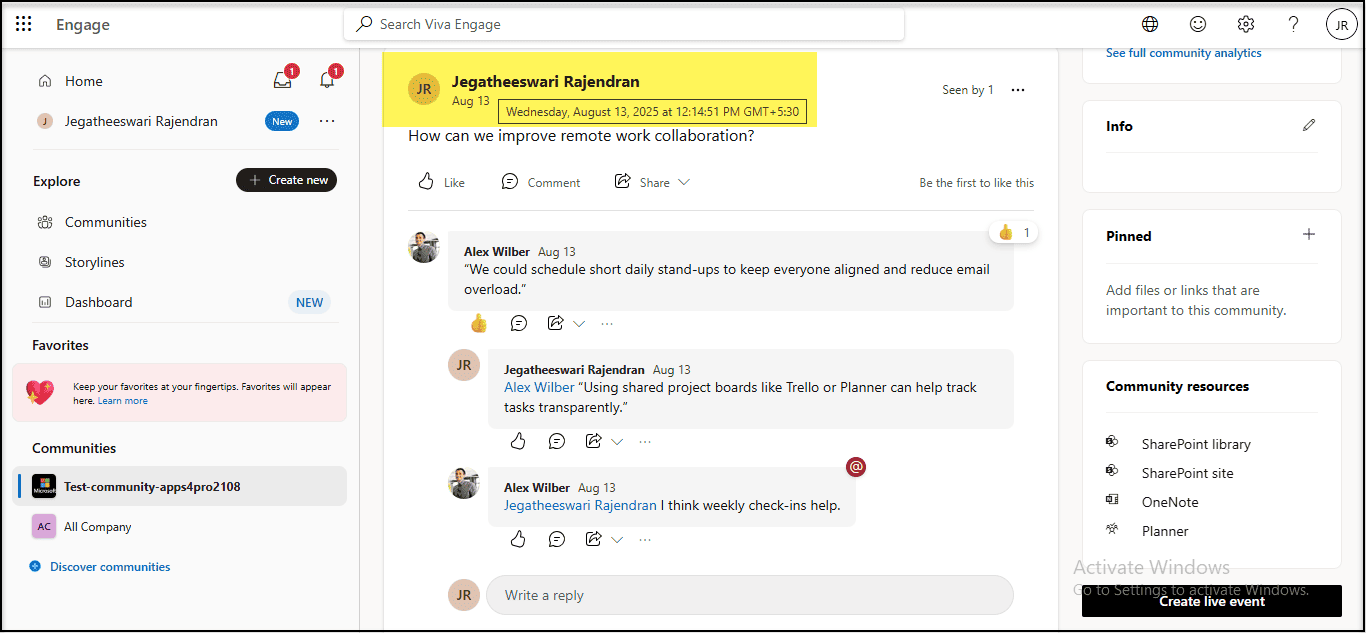
Task: Open the settings gear icon
Action: pos(1245,24)
